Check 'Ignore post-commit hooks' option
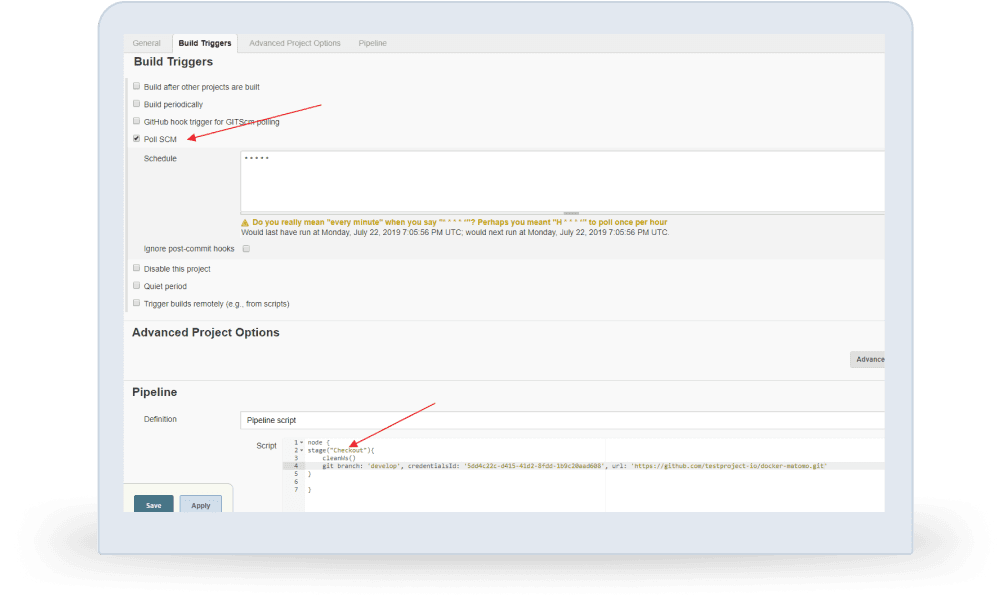This screenshot has width=1008, height=599. coord(246,248)
